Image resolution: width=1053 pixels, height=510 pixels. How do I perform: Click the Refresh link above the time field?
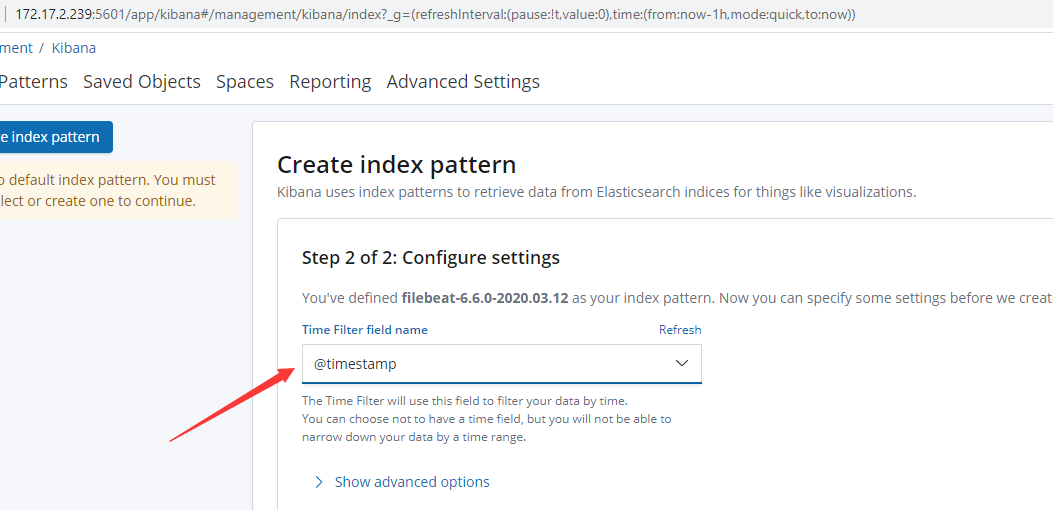tap(680, 330)
